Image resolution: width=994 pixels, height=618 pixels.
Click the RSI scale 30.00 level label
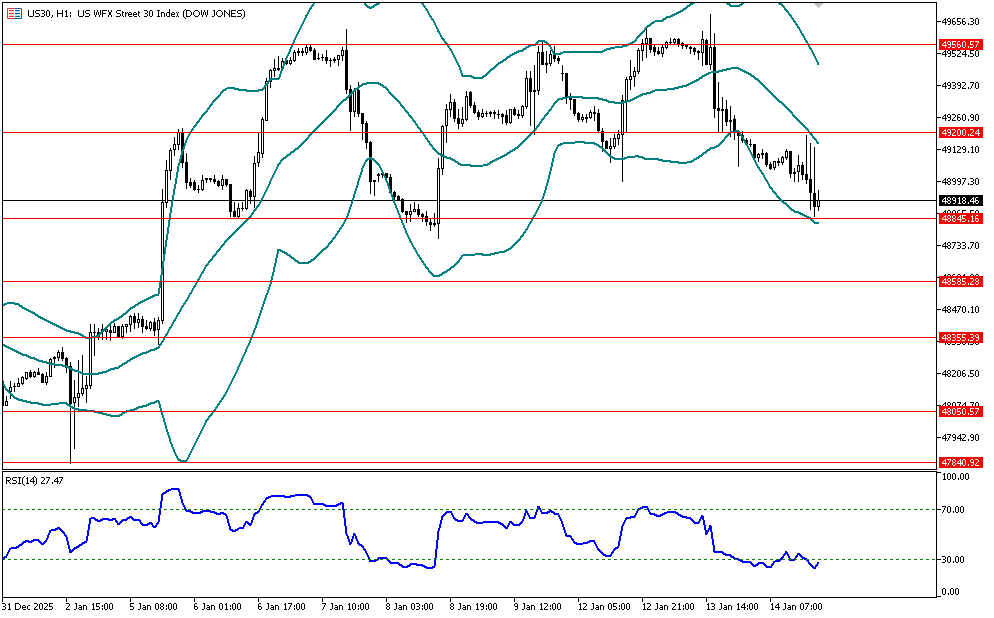pos(954,560)
